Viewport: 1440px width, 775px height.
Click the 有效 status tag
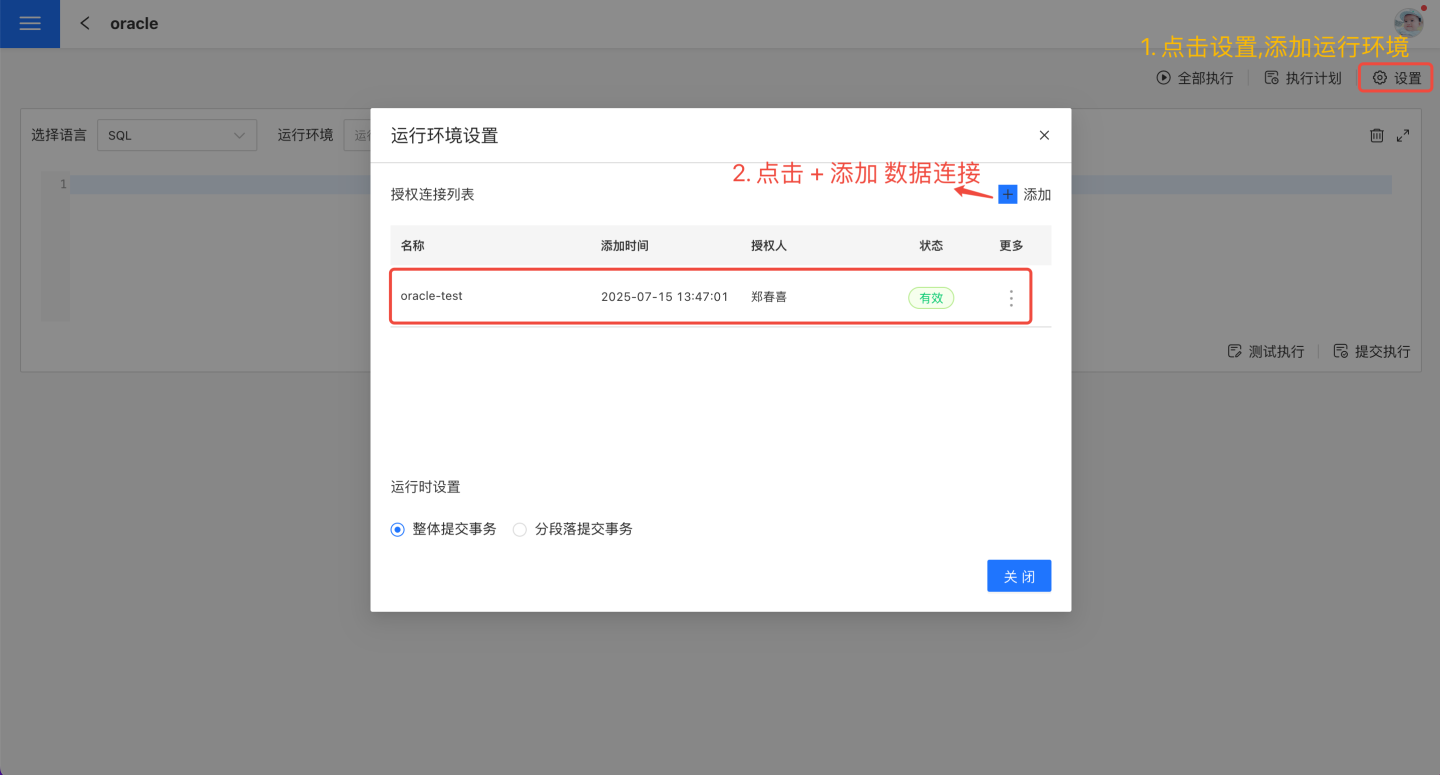point(931,298)
